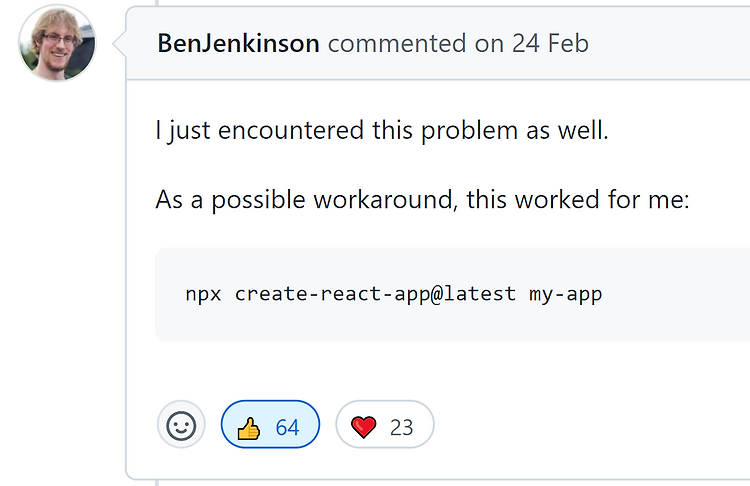Click the red heart emoji icon
This screenshot has width=750, height=486.
pos(364,427)
